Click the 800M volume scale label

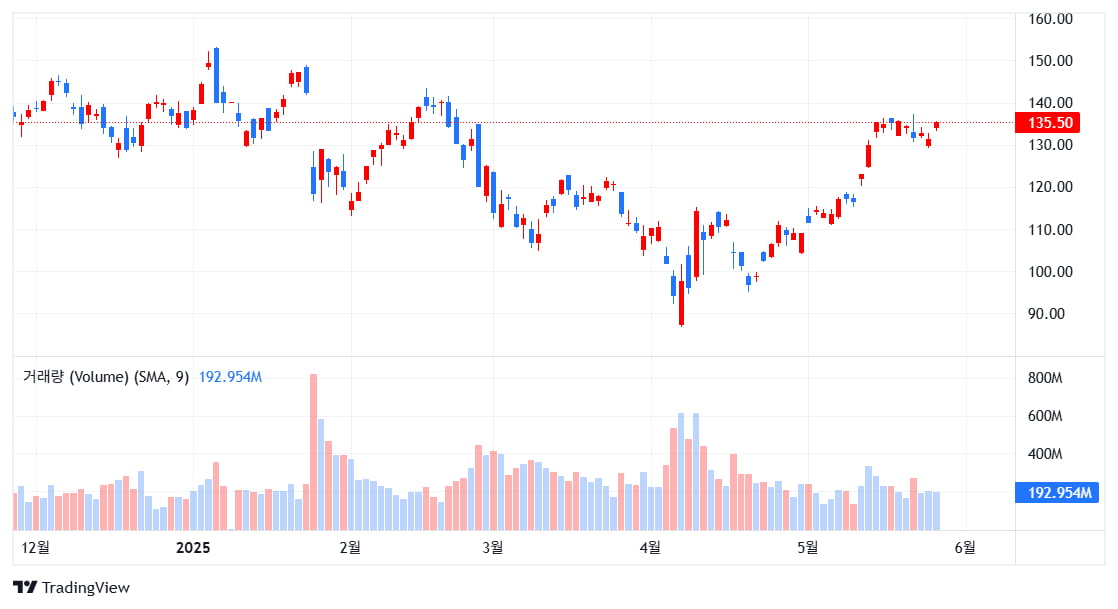(1045, 378)
